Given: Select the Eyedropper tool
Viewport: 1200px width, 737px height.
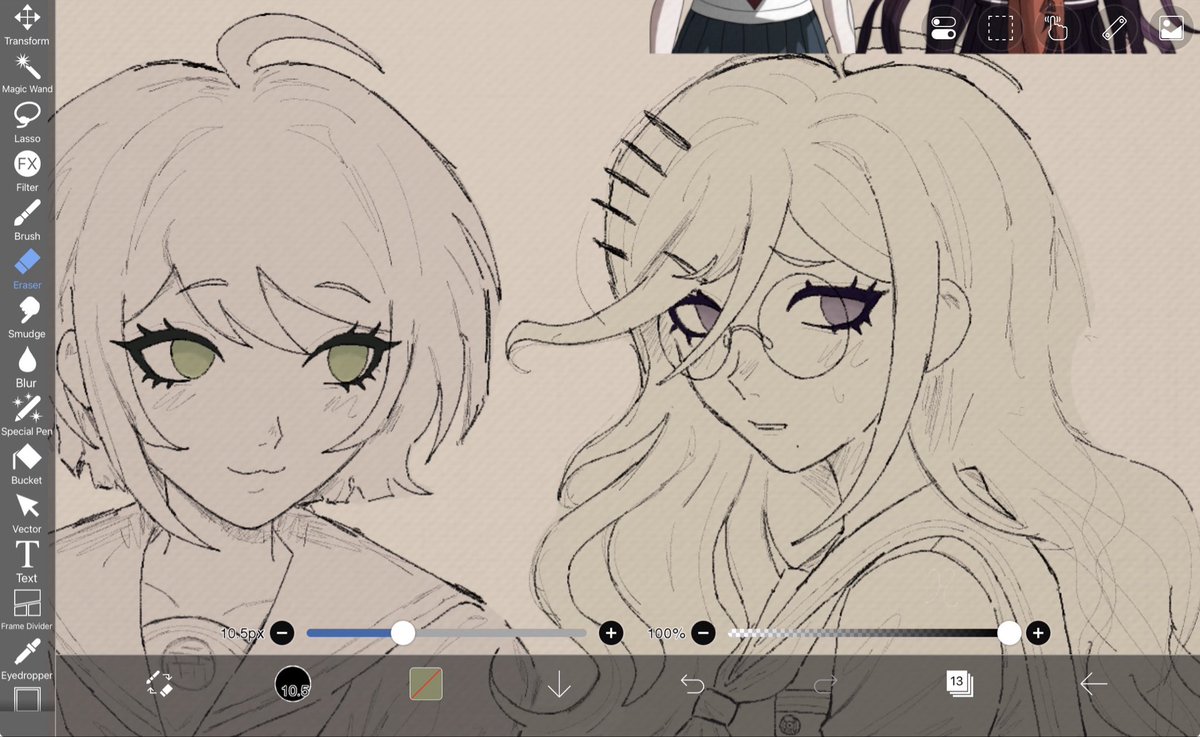Looking at the screenshot, I should pyautogui.click(x=27, y=660).
